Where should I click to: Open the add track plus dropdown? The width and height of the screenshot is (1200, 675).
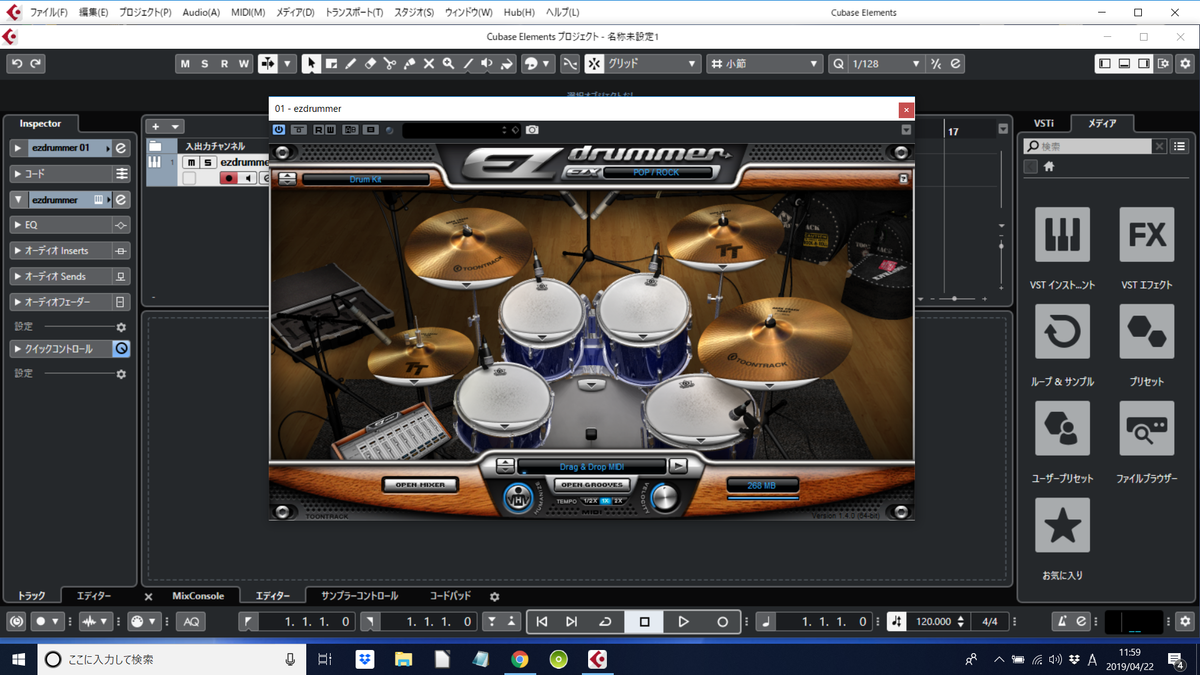[x=165, y=126]
